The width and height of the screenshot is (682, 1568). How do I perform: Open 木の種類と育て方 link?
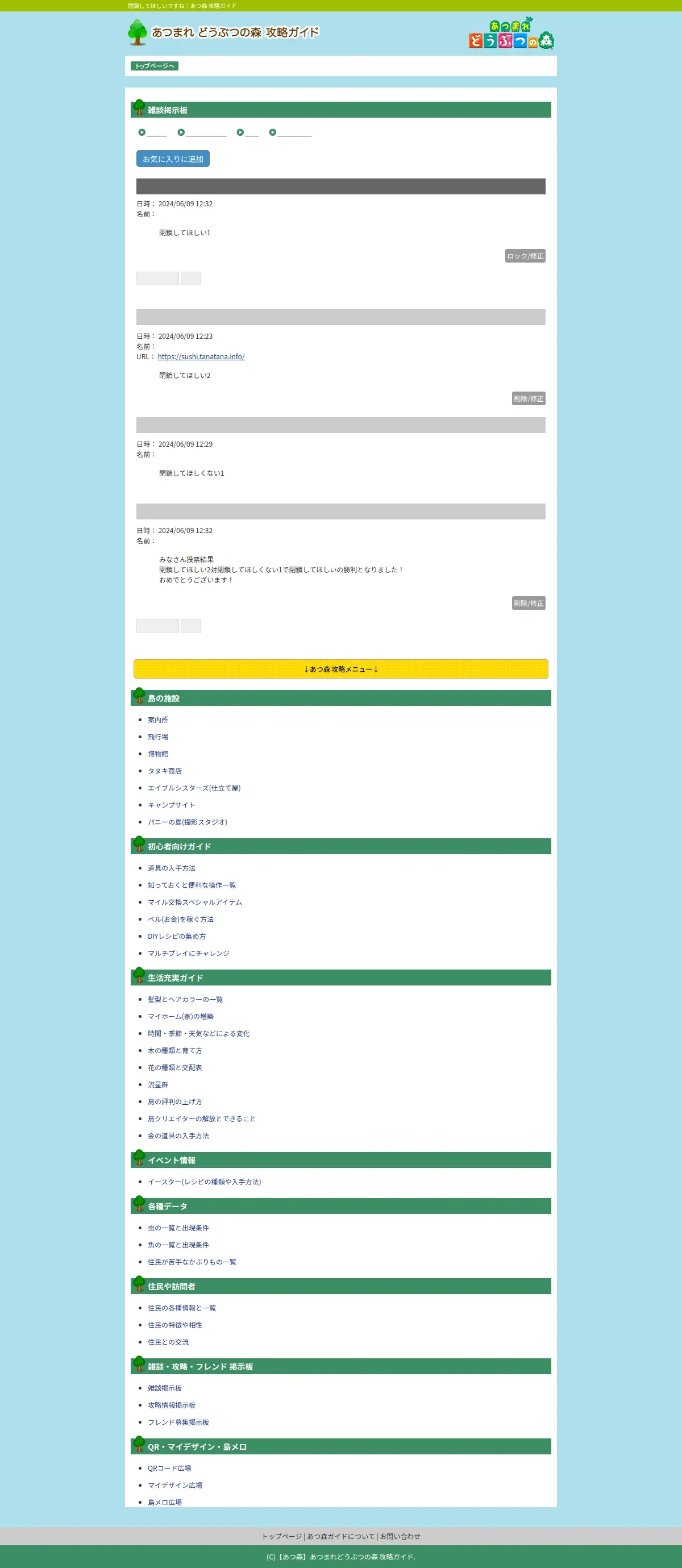pos(175,1051)
